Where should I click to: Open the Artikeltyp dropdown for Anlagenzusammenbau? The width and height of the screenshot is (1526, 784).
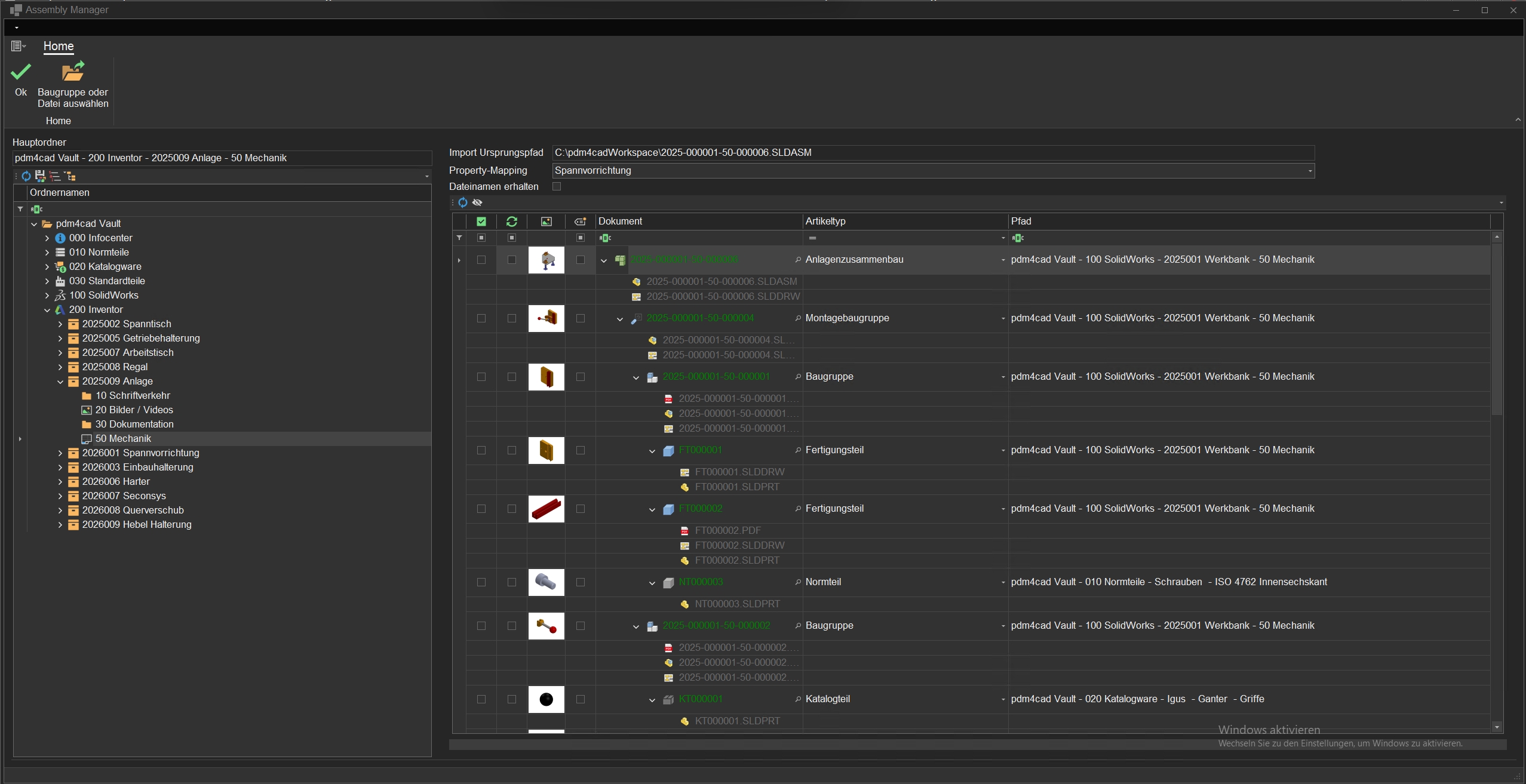pos(1003,260)
